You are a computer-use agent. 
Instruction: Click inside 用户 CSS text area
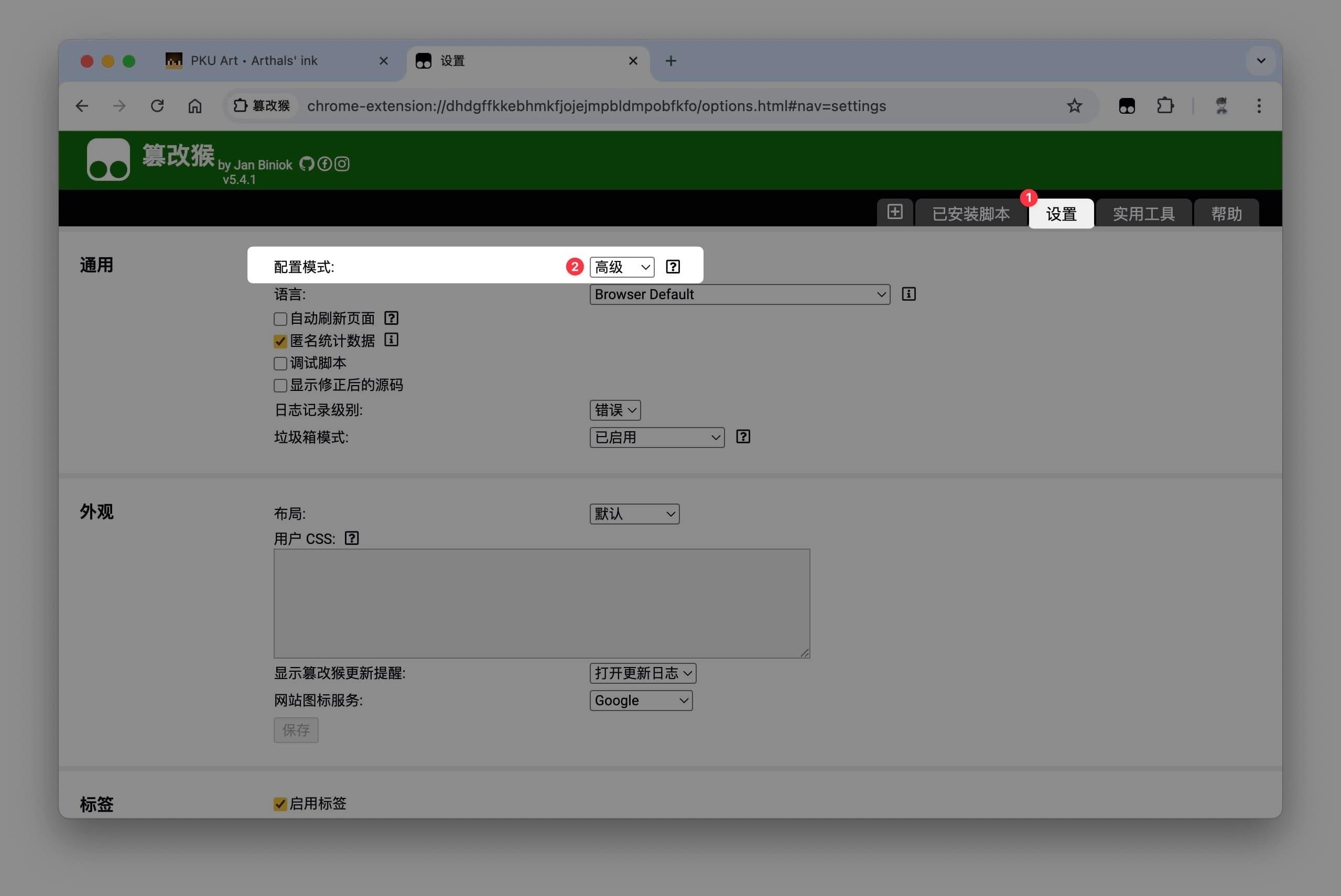pos(542,604)
